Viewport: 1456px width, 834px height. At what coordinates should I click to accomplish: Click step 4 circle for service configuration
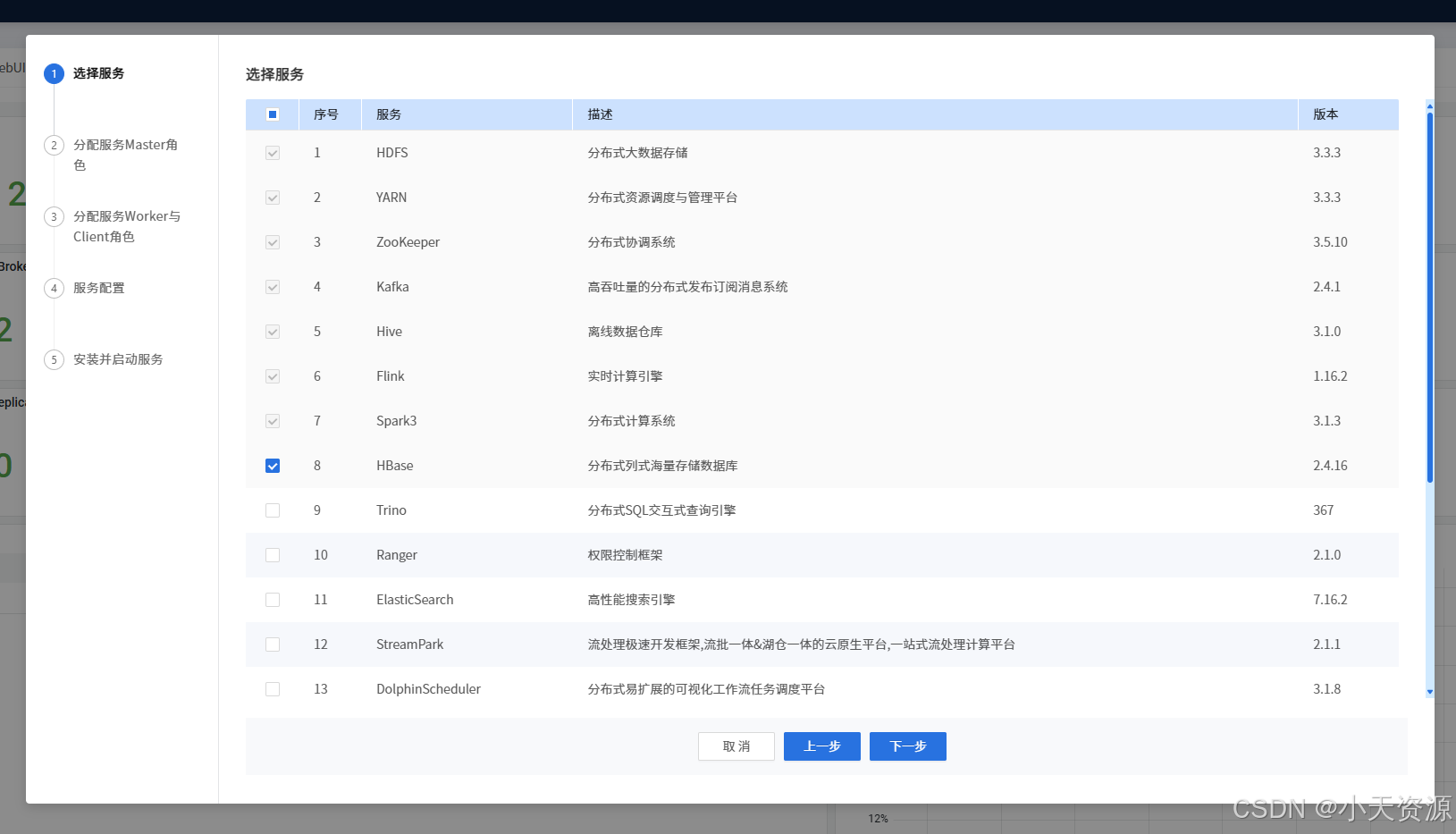coord(54,288)
